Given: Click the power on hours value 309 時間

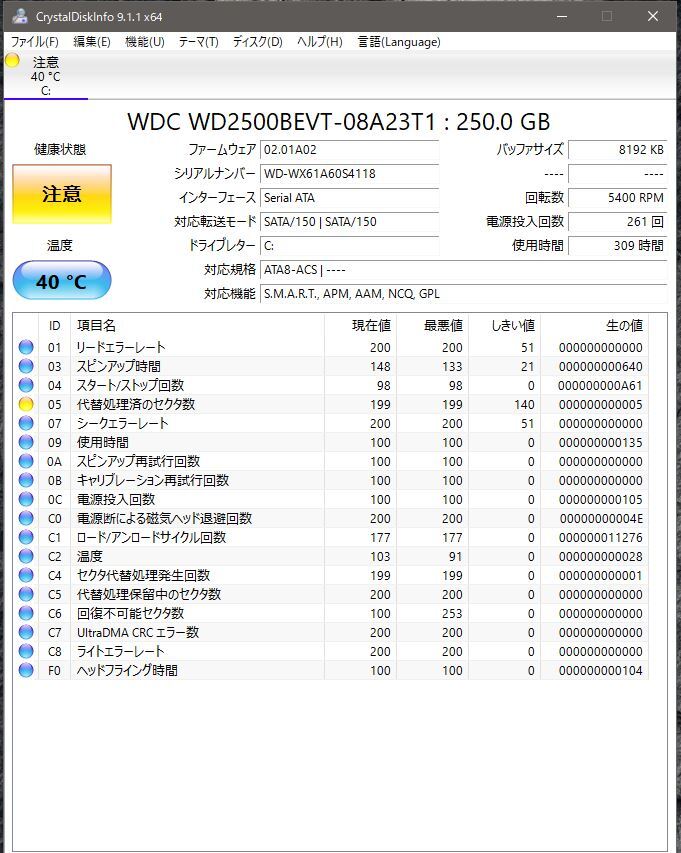Looking at the screenshot, I should [617, 245].
